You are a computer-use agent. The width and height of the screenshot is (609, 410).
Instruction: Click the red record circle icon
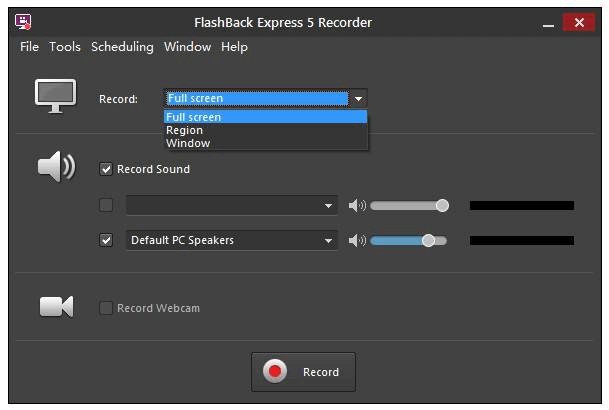click(x=275, y=371)
